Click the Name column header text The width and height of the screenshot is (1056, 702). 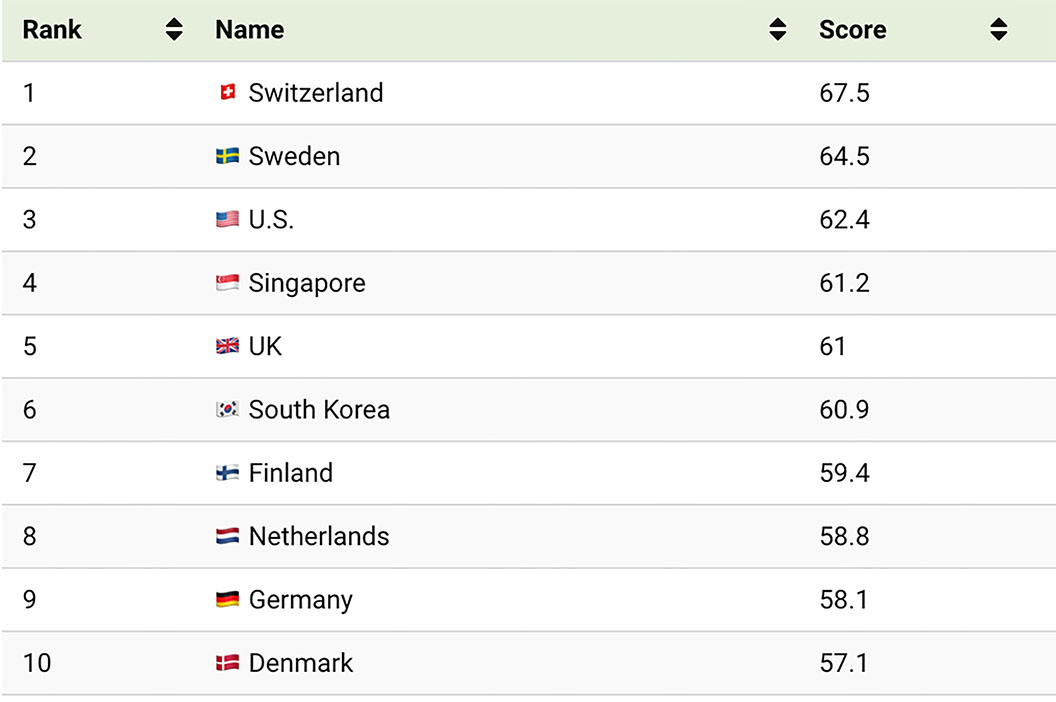250,30
